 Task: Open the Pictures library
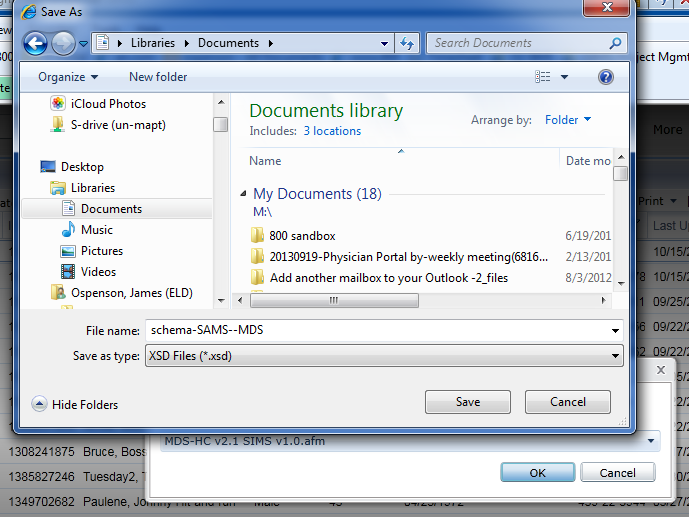(x=101, y=251)
